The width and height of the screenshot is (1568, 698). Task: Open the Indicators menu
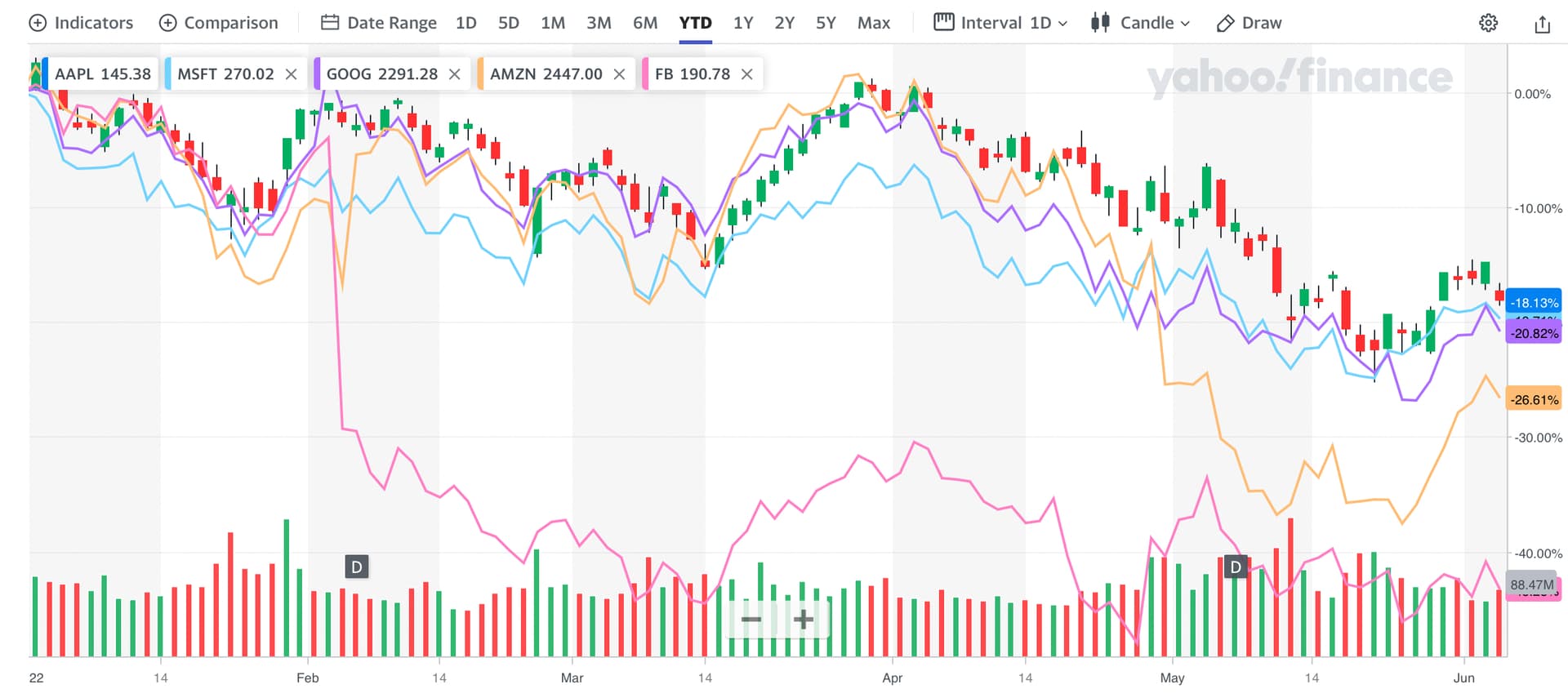(81, 23)
